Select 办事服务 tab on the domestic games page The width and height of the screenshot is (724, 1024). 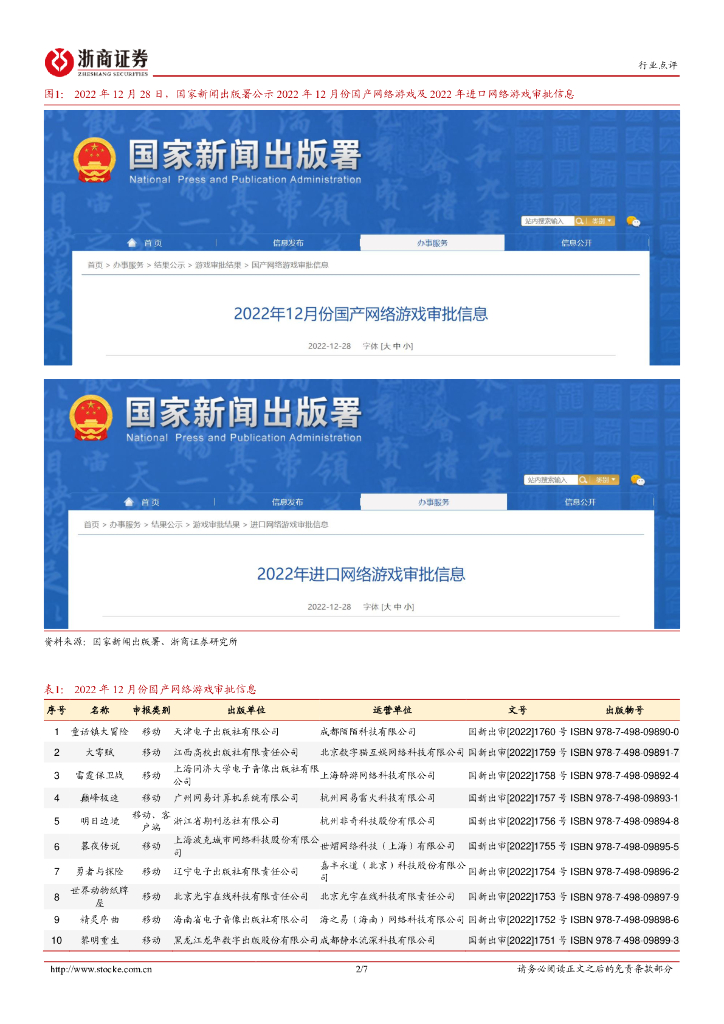[x=432, y=243]
